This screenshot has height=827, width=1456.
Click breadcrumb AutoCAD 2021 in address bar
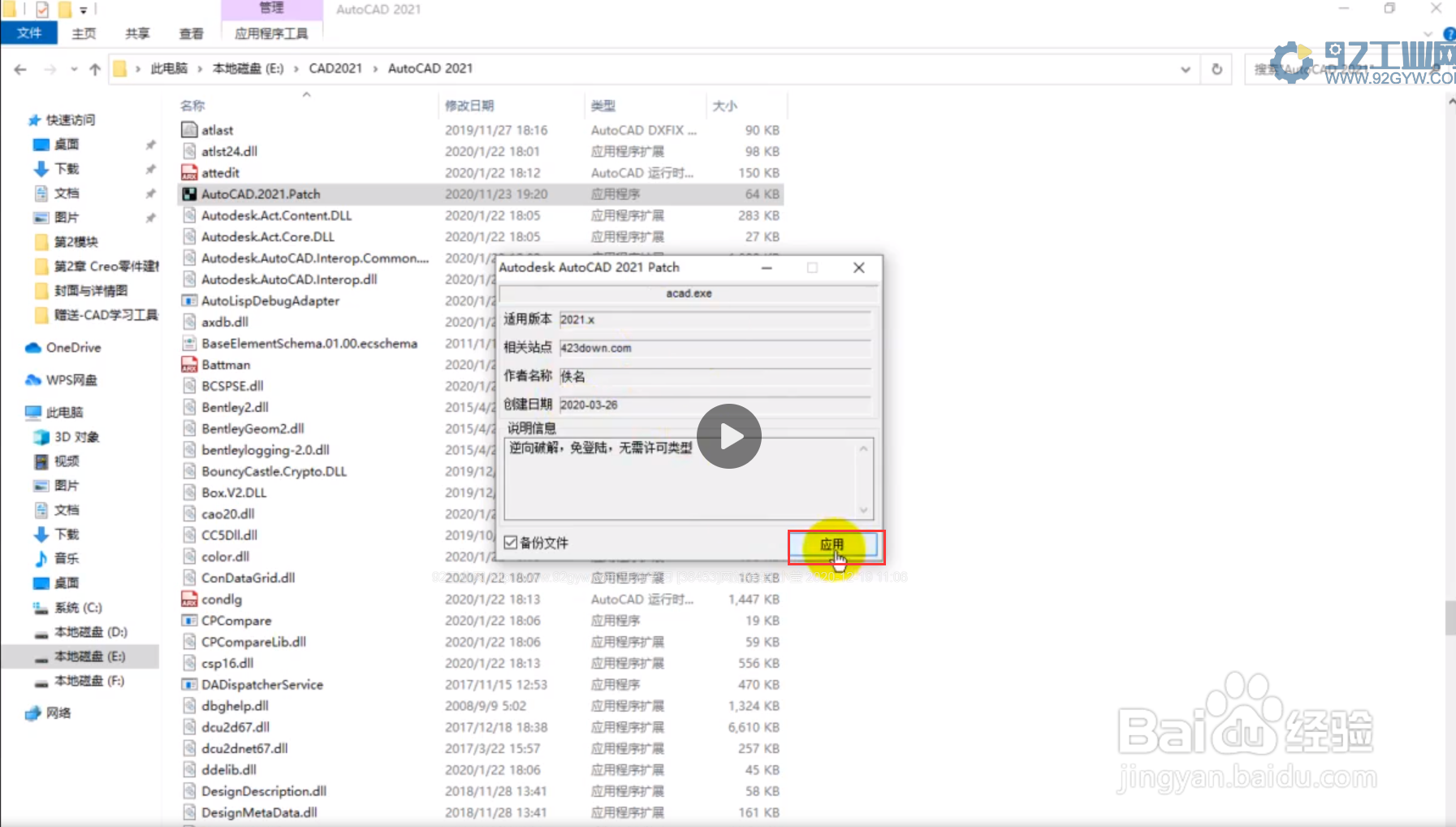point(430,69)
